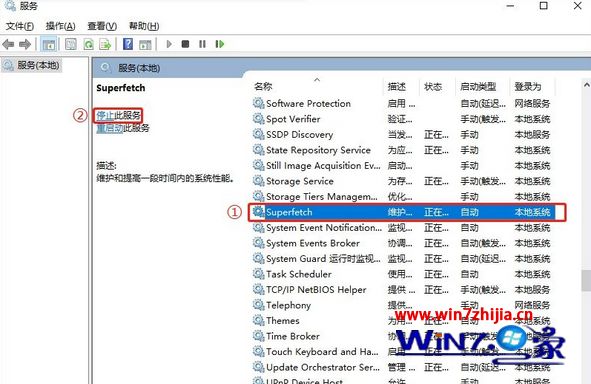591x384 pixels.
Task: Click the Forward arrow toolbar icon
Action: click(x=25, y=44)
